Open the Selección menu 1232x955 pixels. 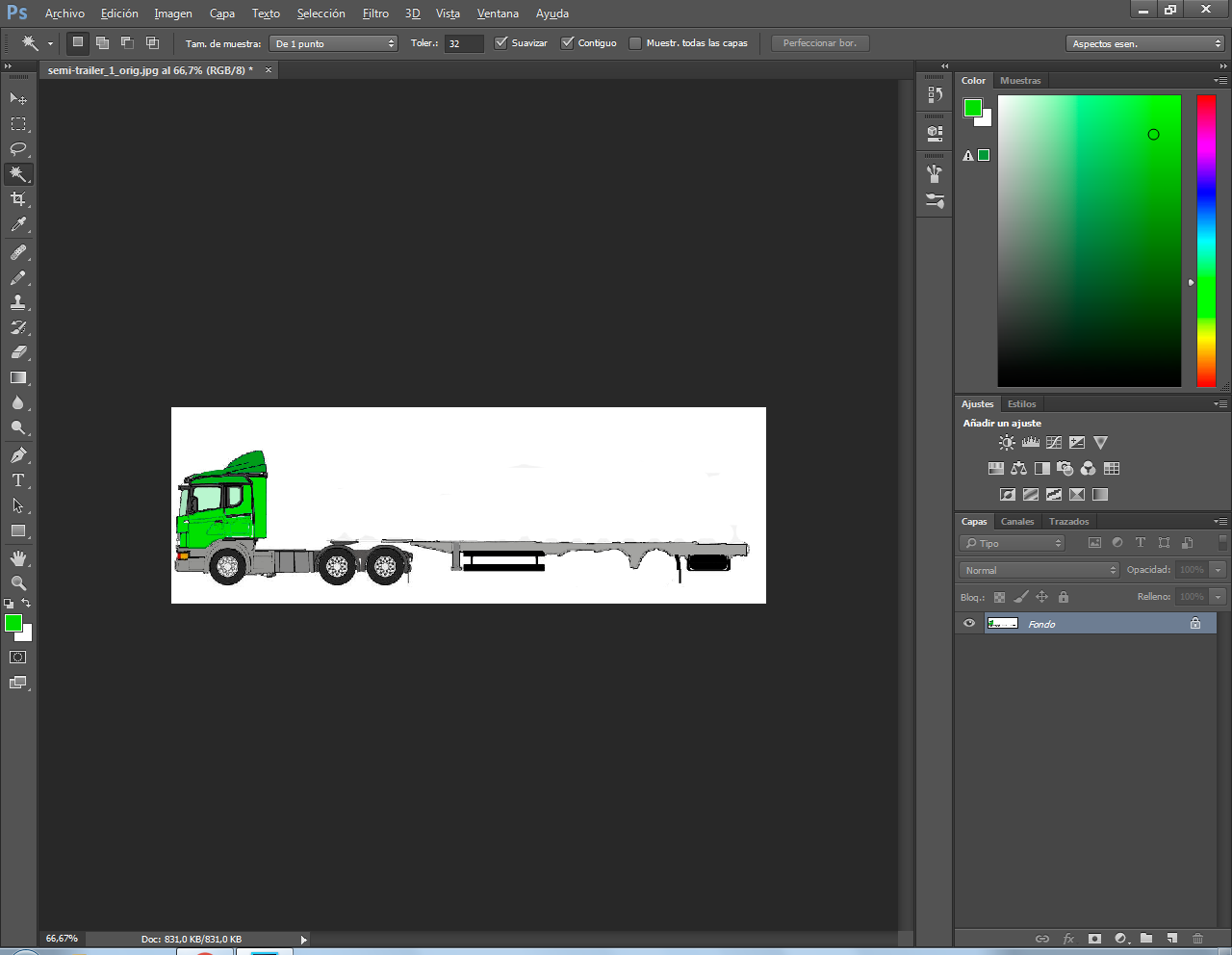(321, 13)
